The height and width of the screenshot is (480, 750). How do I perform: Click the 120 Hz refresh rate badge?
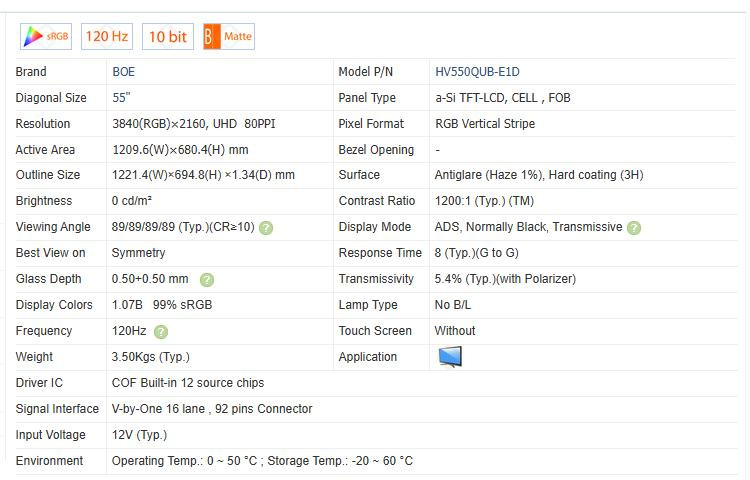click(106, 37)
